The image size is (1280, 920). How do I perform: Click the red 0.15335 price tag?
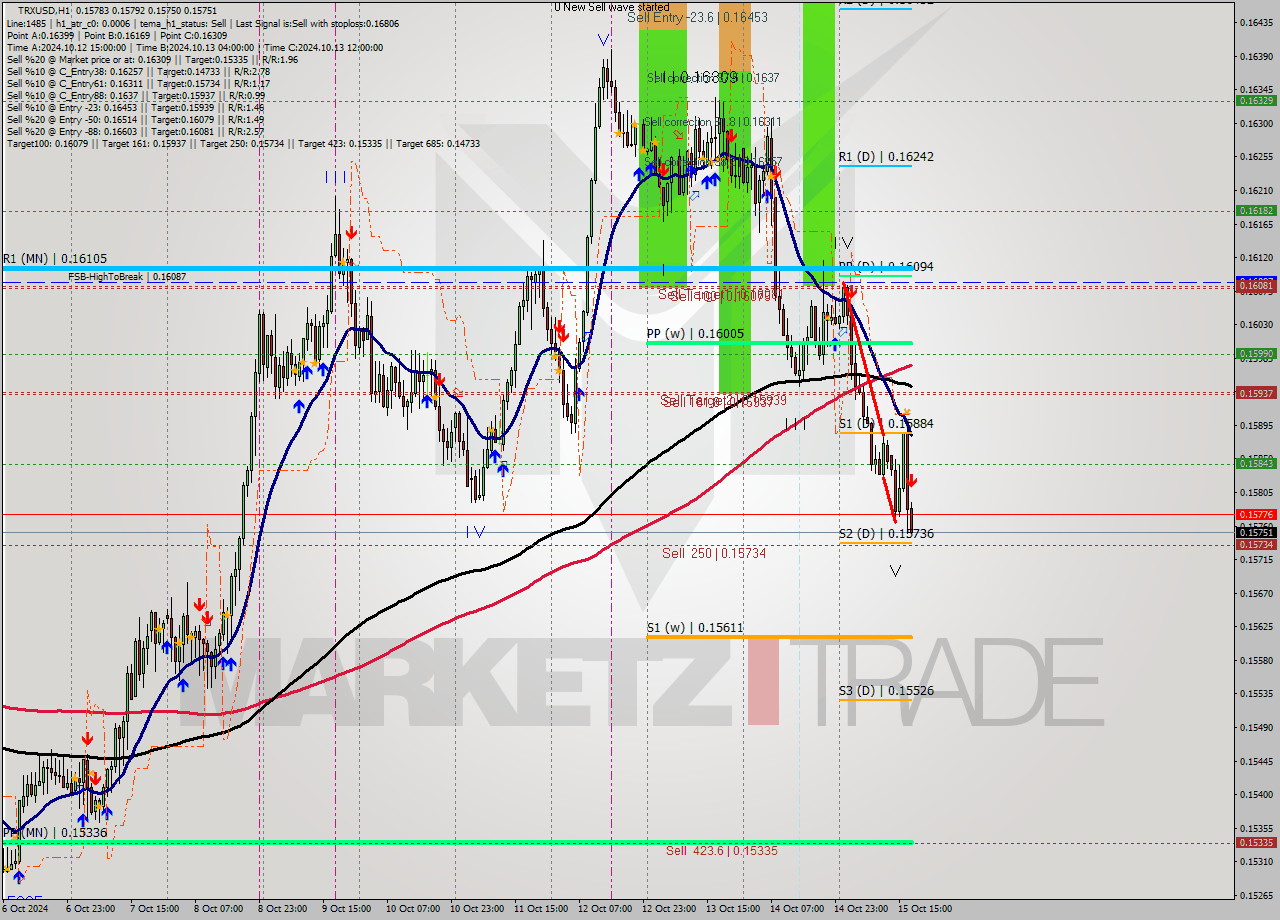[1256, 842]
